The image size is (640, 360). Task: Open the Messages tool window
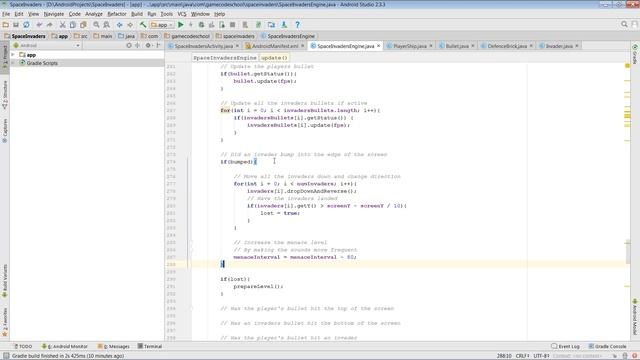tap(113, 346)
